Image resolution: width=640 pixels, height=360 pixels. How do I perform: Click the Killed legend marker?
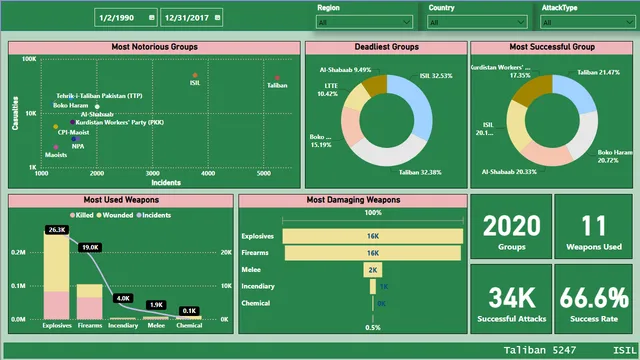pyautogui.click(x=72, y=215)
